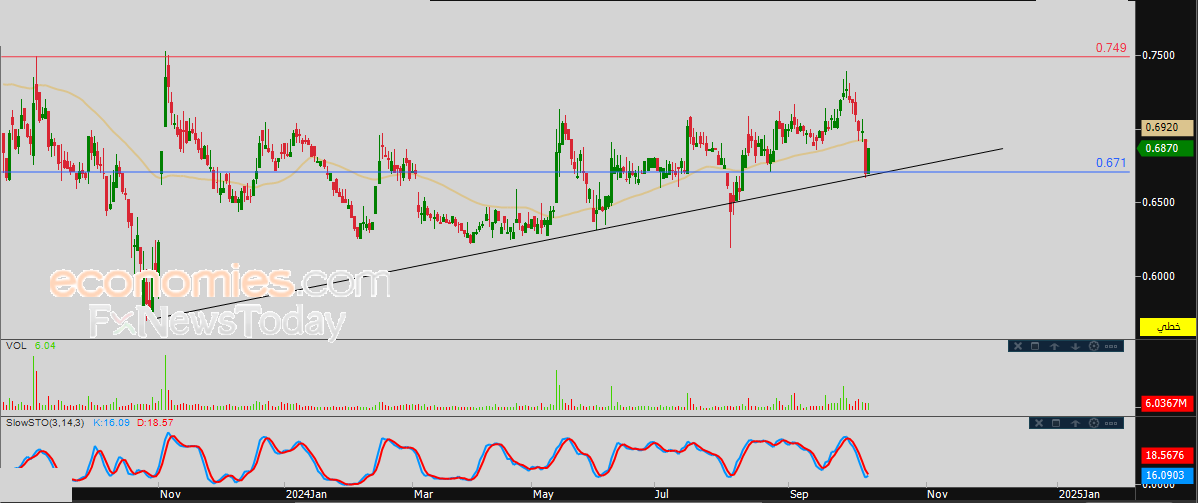This screenshot has height=503, width=1198.
Task: Open more options for VOL panel
Action: [x=1111, y=346]
